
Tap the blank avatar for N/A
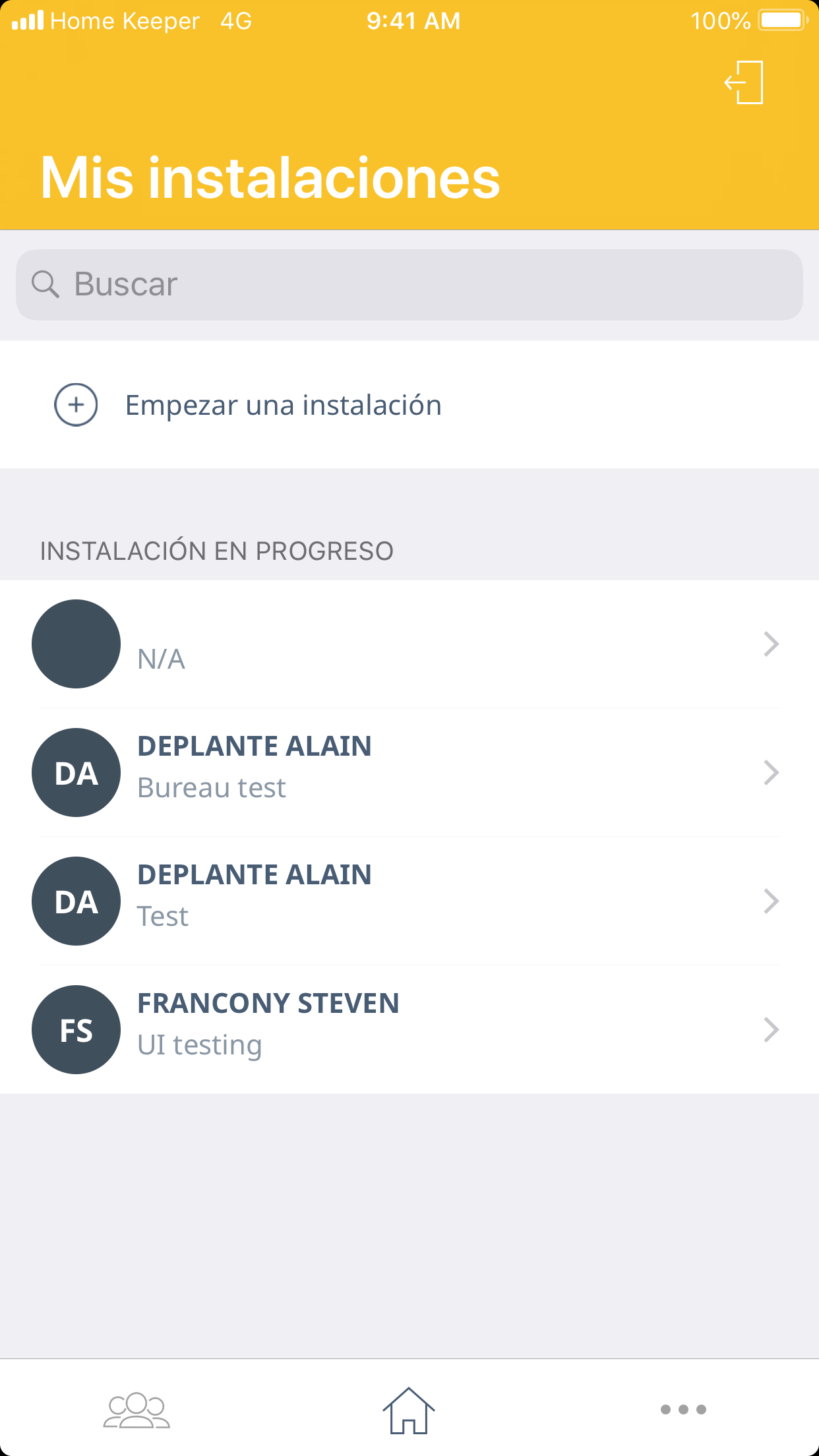coord(76,644)
